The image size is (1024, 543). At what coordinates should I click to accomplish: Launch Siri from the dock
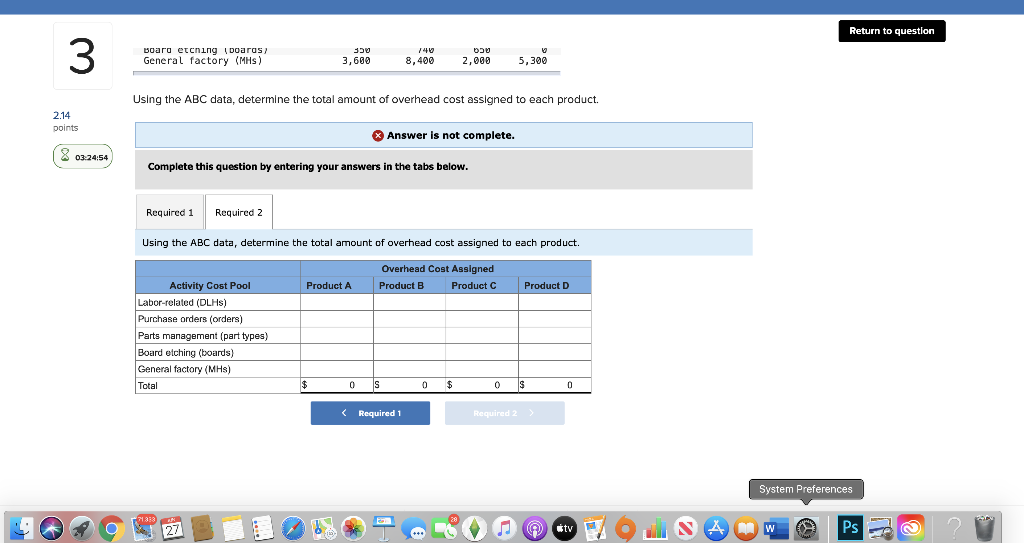coord(52,528)
